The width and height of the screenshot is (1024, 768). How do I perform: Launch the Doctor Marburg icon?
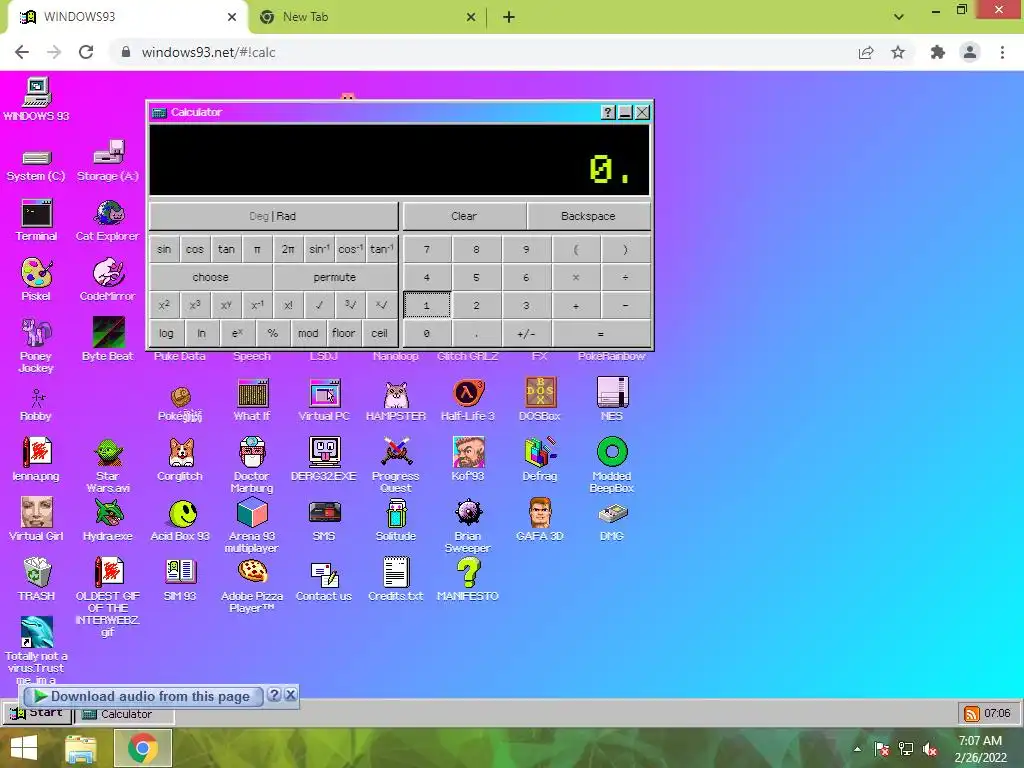[252, 465]
